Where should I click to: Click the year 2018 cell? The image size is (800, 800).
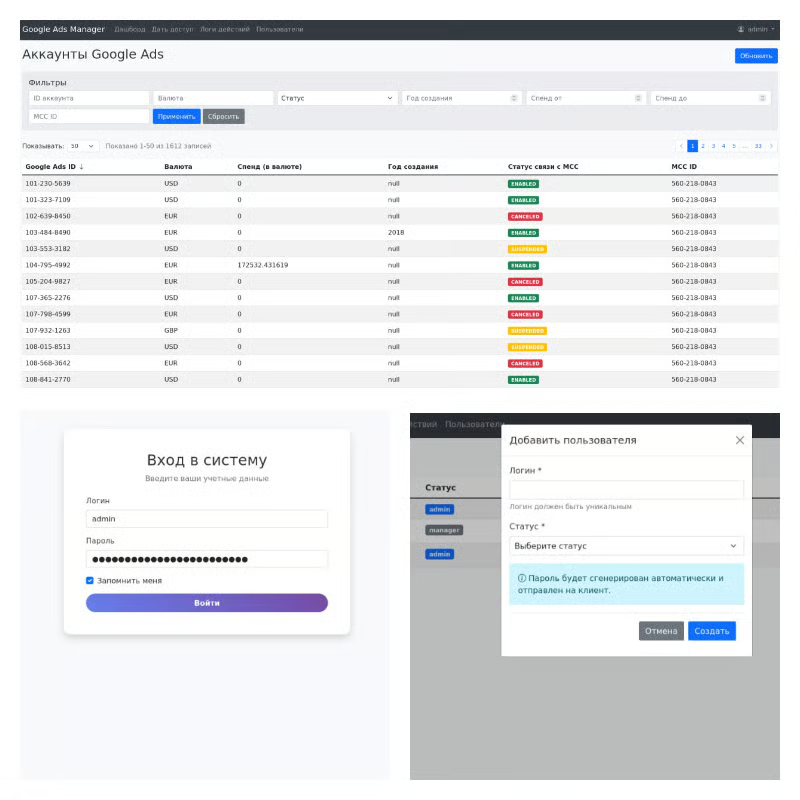point(396,233)
